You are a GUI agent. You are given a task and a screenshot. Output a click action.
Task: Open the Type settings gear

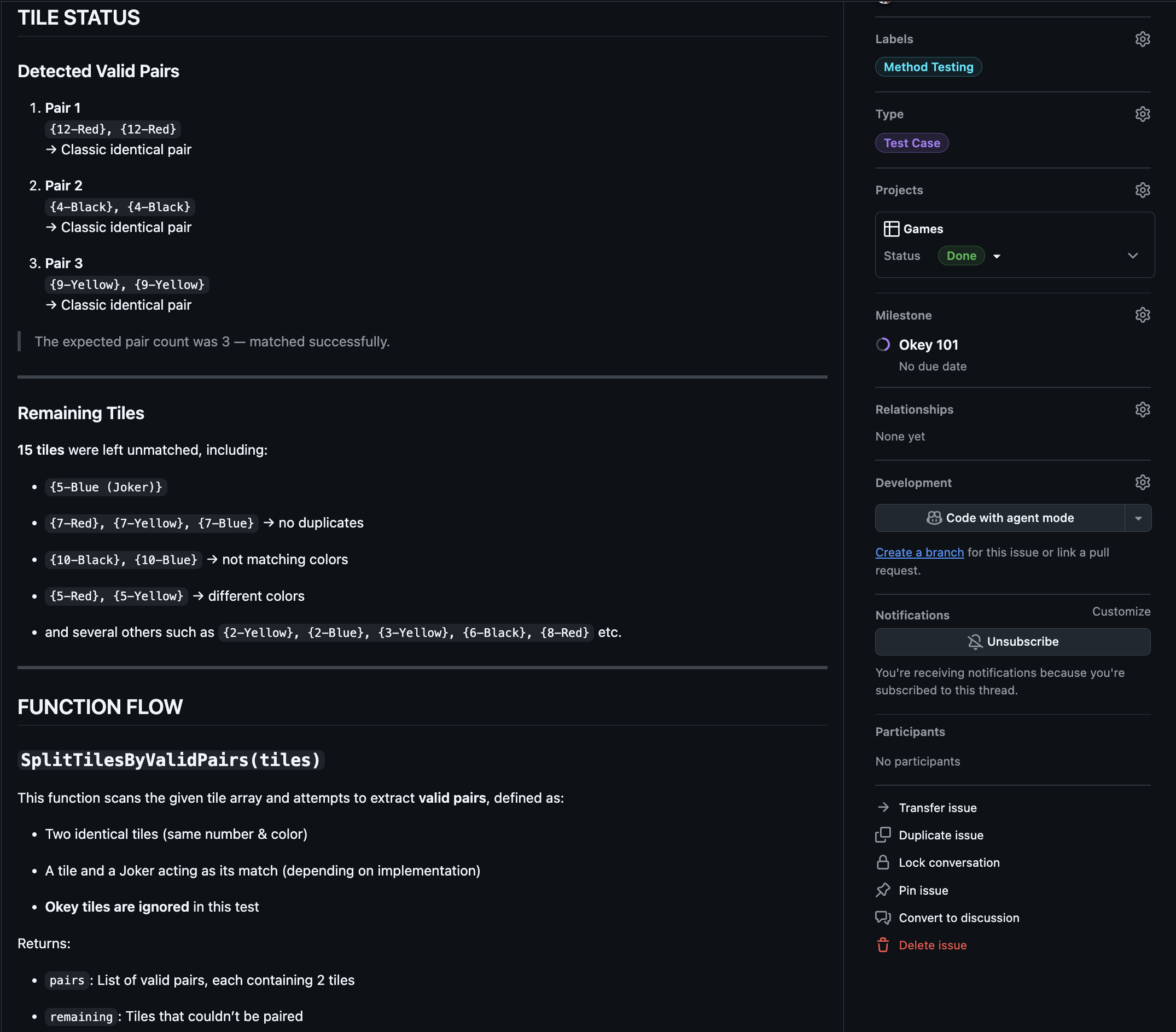coord(1142,114)
